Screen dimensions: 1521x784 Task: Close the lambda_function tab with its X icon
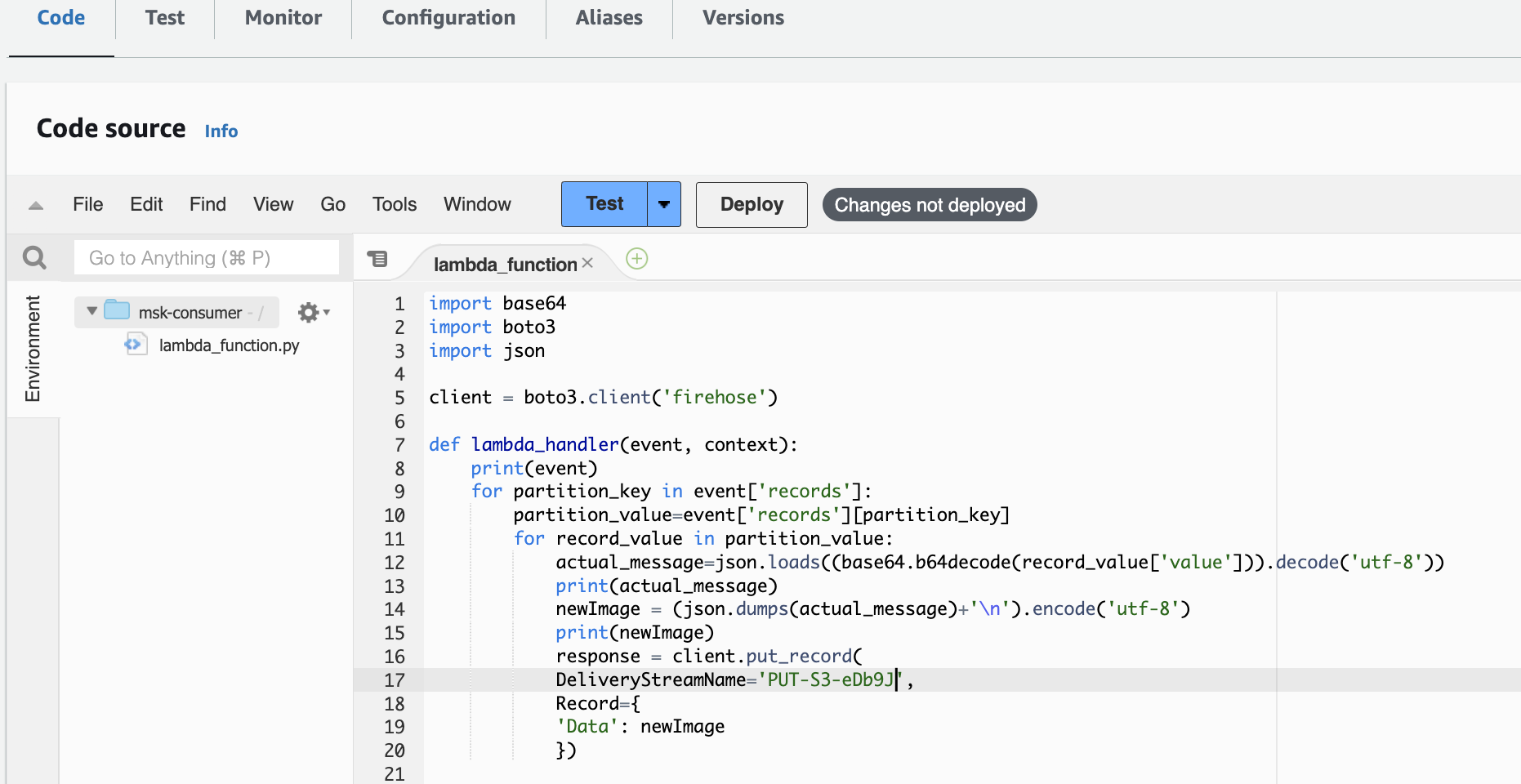pyautogui.click(x=587, y=264)
